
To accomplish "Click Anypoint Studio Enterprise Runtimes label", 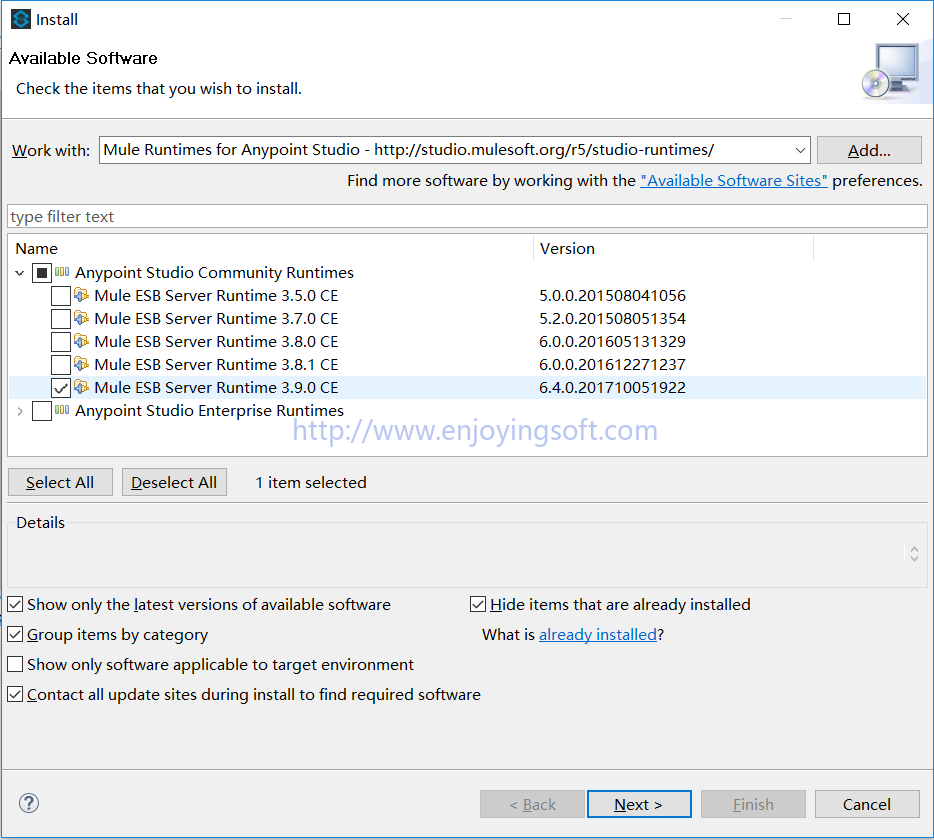I will [x=209, y=411].
